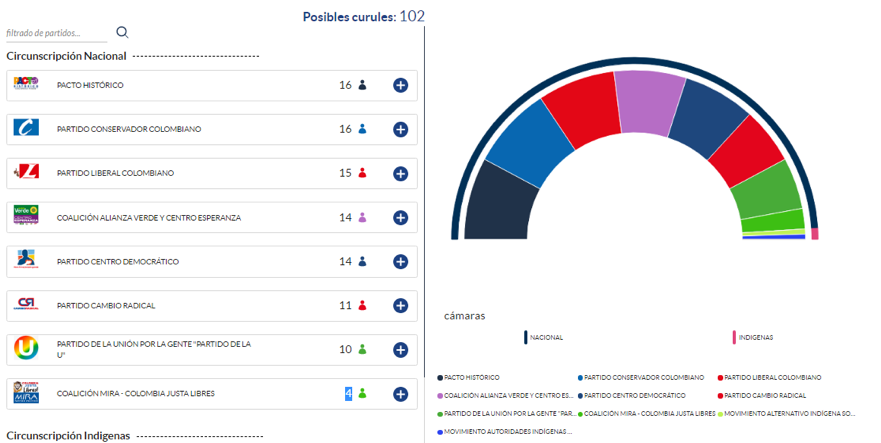Screen dimensions: 881x443
Task: Click the person icon beside Pacto Histórico's 16
Action: pyautogui.click(x=362, y=85)
